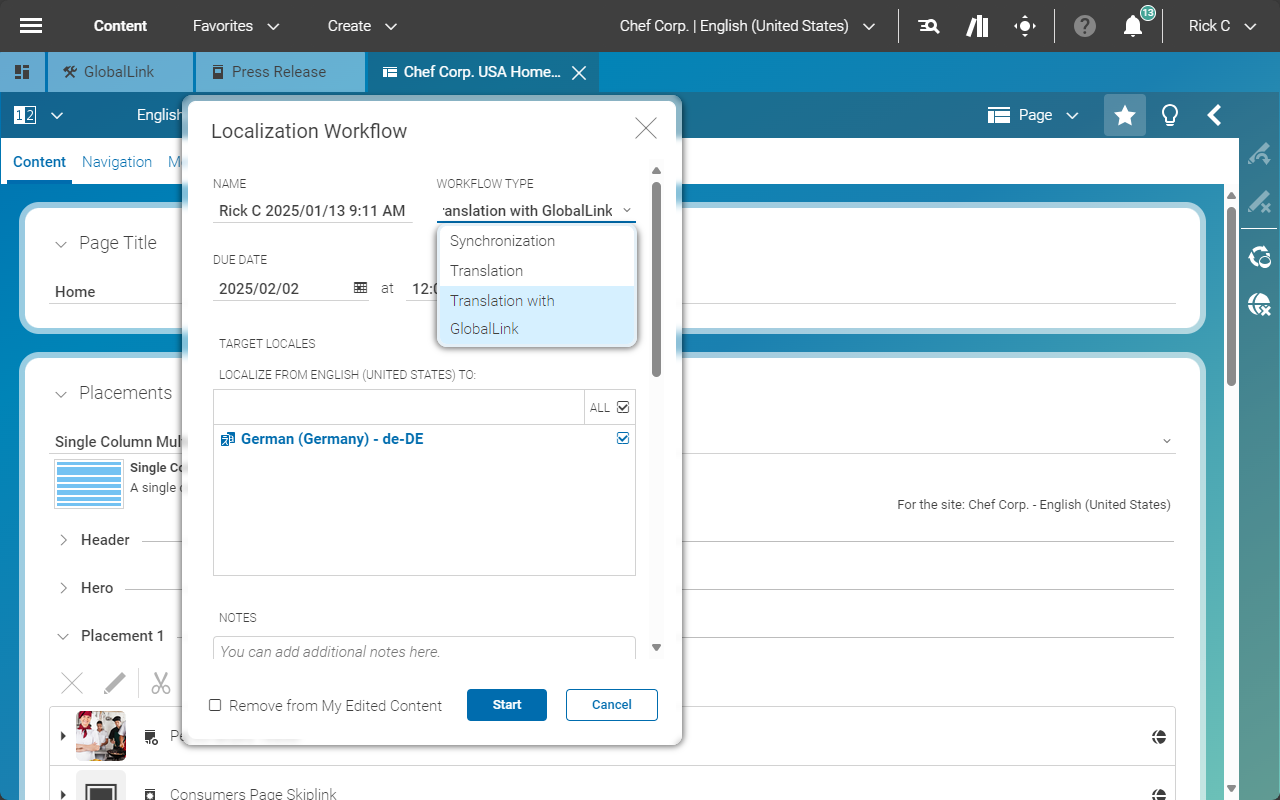Image resolution: width=1280 pixels, height=800 pixels.
Task: Collapse the Placements section
Action: (x=60, y=393)
